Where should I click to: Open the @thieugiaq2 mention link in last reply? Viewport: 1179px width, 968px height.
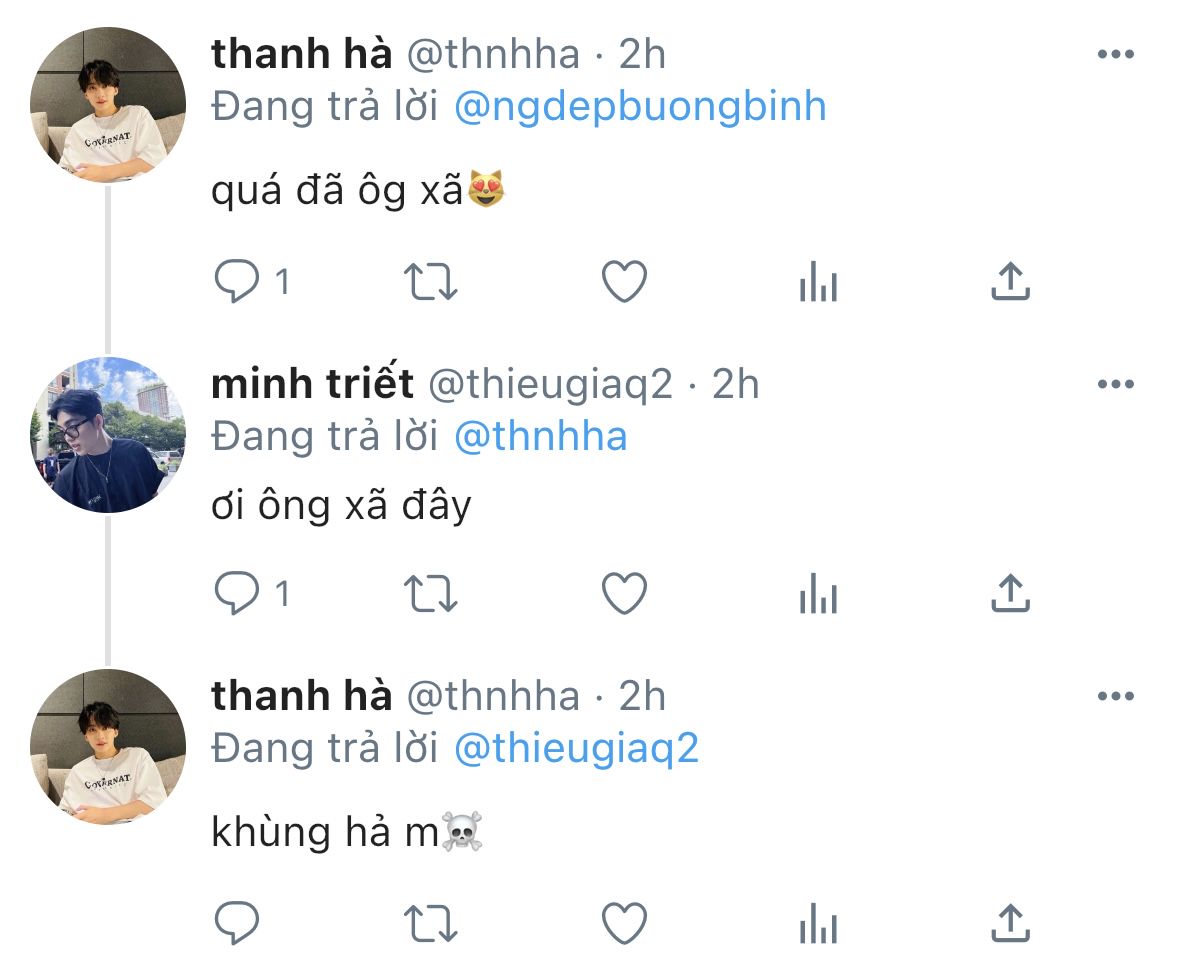[x=576, y=749]
